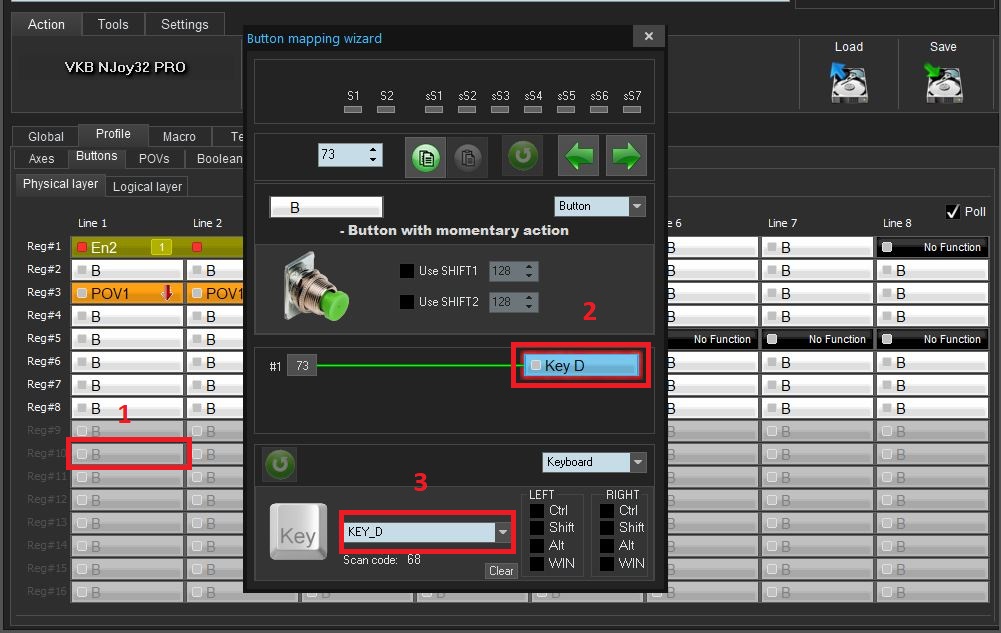Viewport: 1001px width, 633px height.
Task: Click reset icon left of Keyboard dropdown
Action: tap(279, 463)
